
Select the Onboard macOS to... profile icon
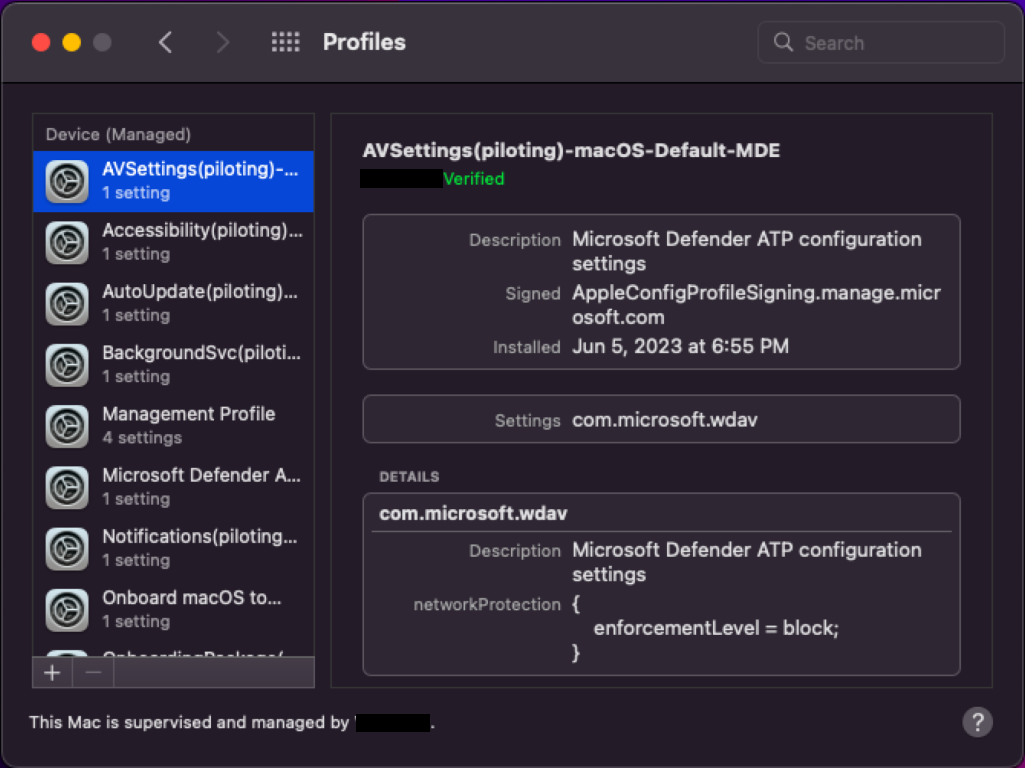pyautogui.click(x=67, y=610)
